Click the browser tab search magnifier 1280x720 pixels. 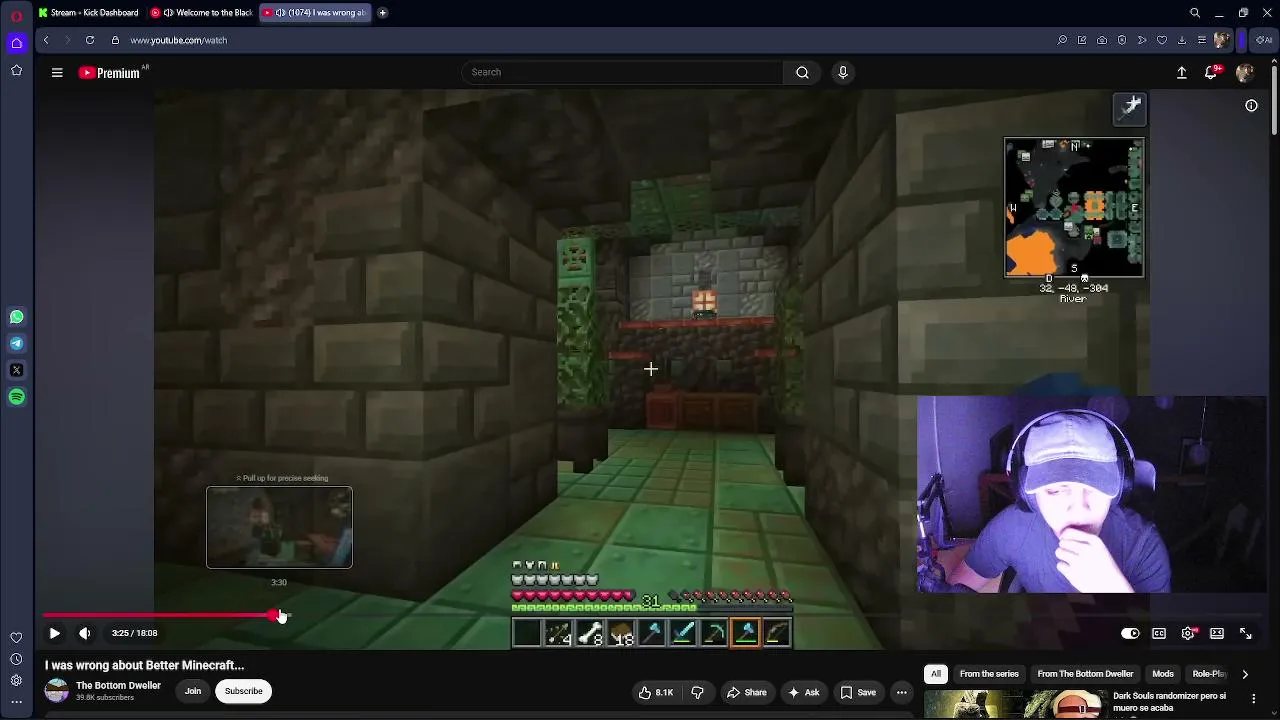pos(1194,13)
